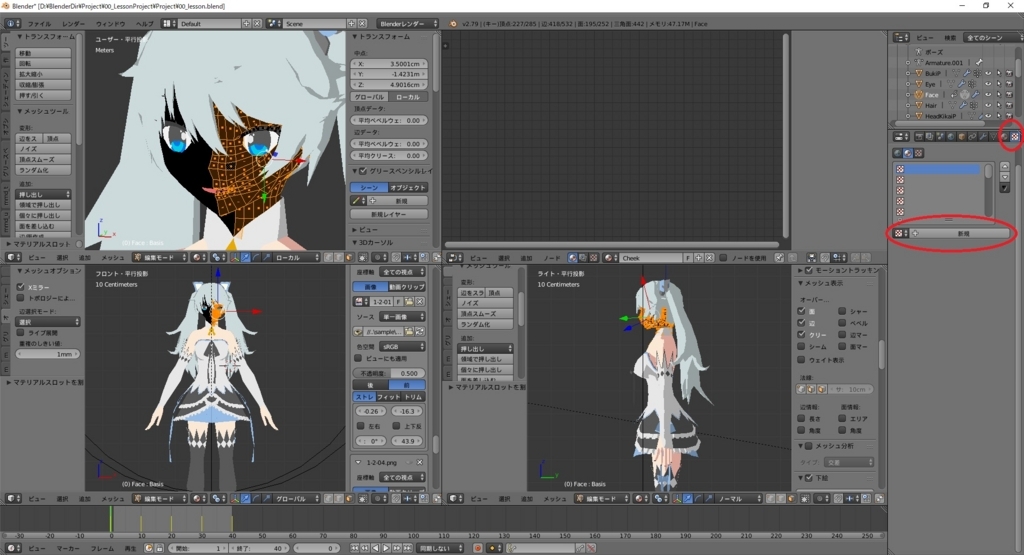Screen dimensions: 1024x555
Task: Add new screen layout beside Default
Action: (246, 24)
